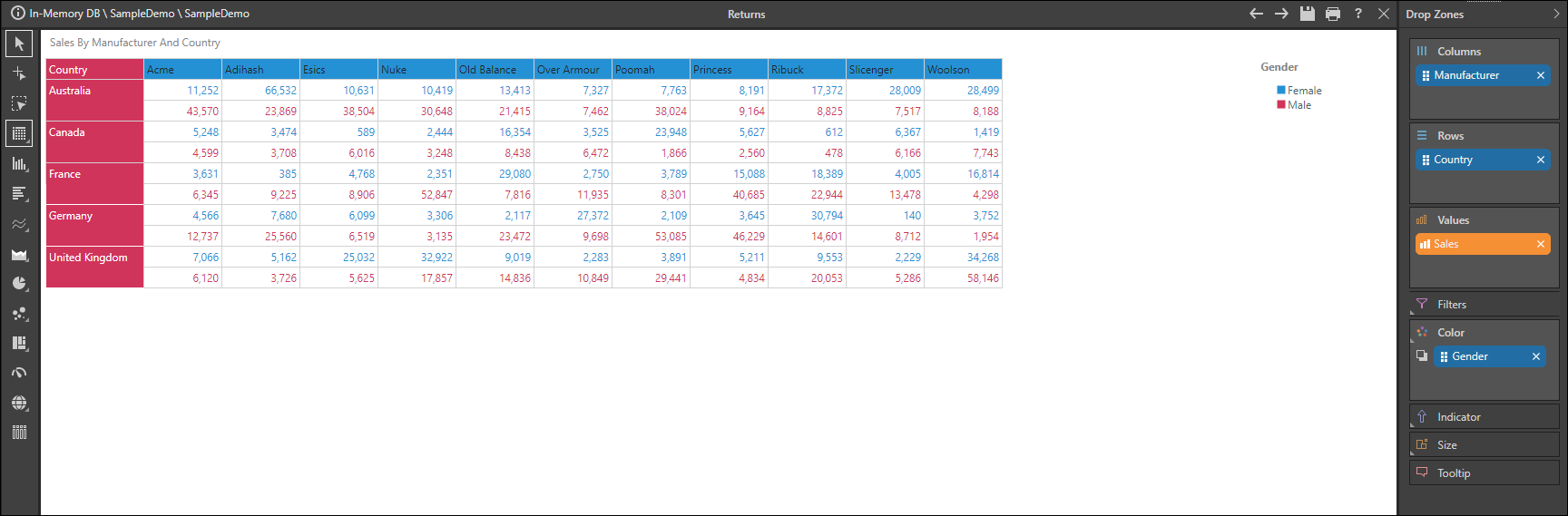Print the report with the printer icon
The width and height of the screenshot is (1568, 516).
tap(1332, 14)
